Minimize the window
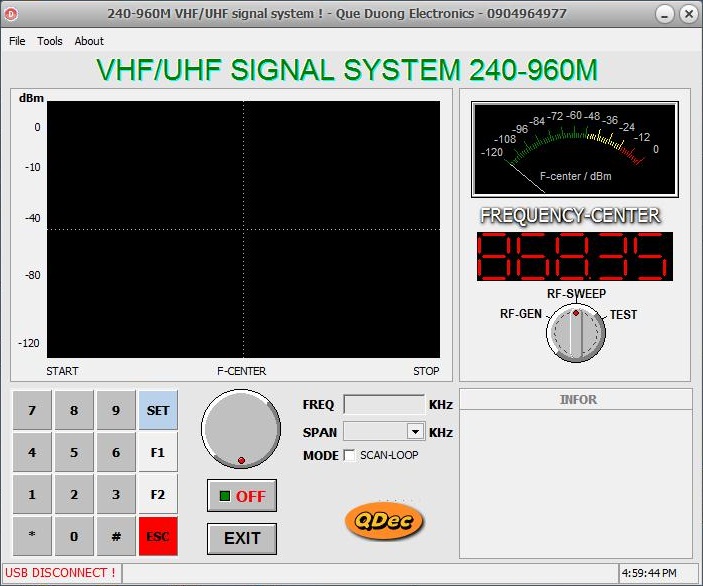The width and height of the screenshot is (703, 586). [665, 14]
